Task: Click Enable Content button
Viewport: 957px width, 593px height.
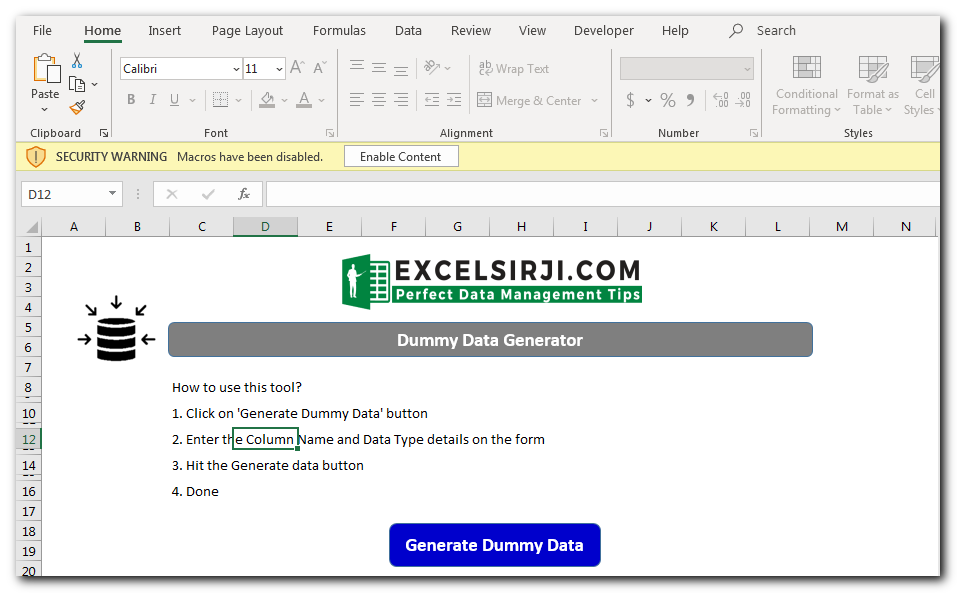Action: (x=401, y=157)
